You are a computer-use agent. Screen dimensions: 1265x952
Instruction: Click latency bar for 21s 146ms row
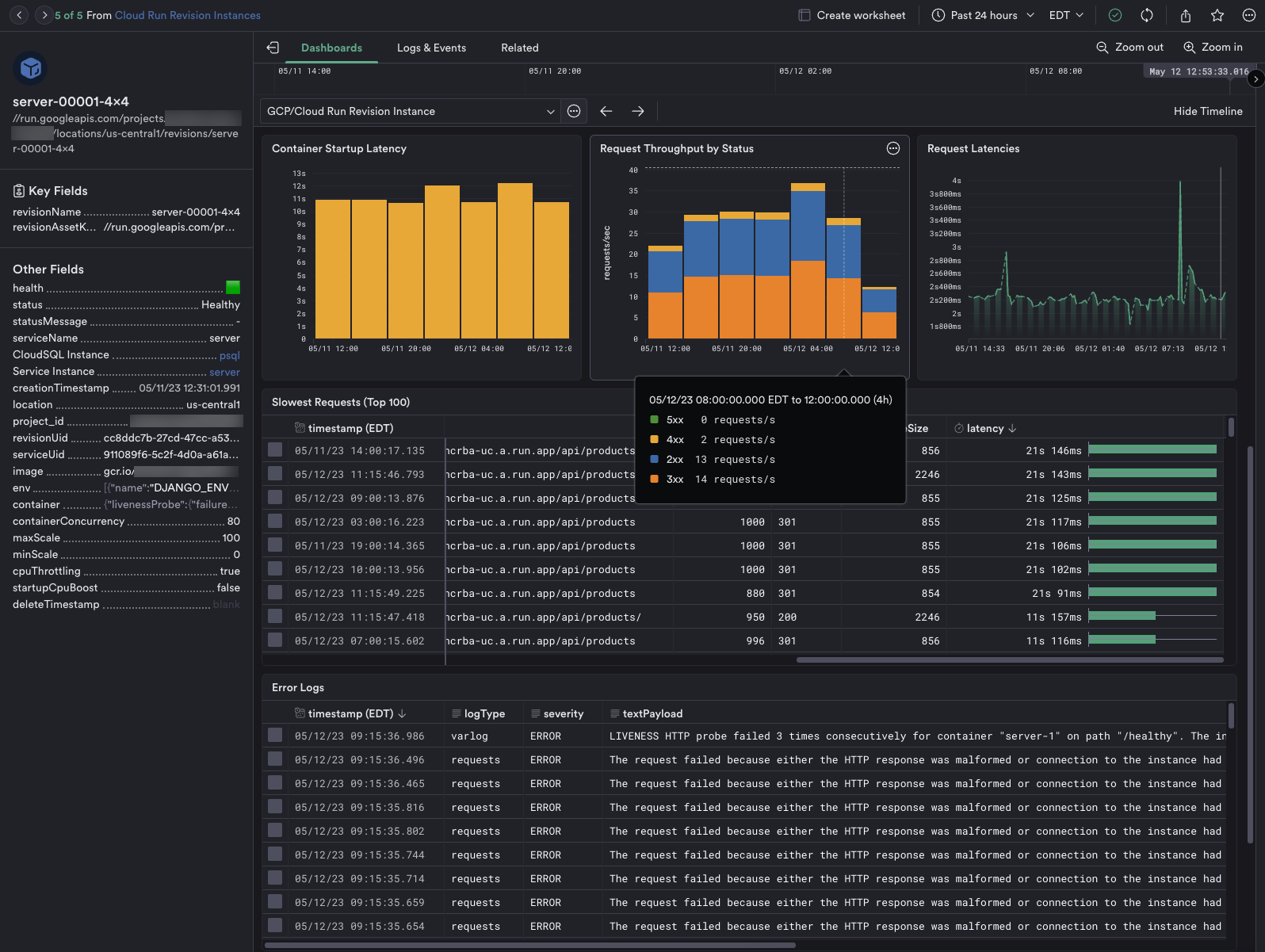click(1152, 449)
